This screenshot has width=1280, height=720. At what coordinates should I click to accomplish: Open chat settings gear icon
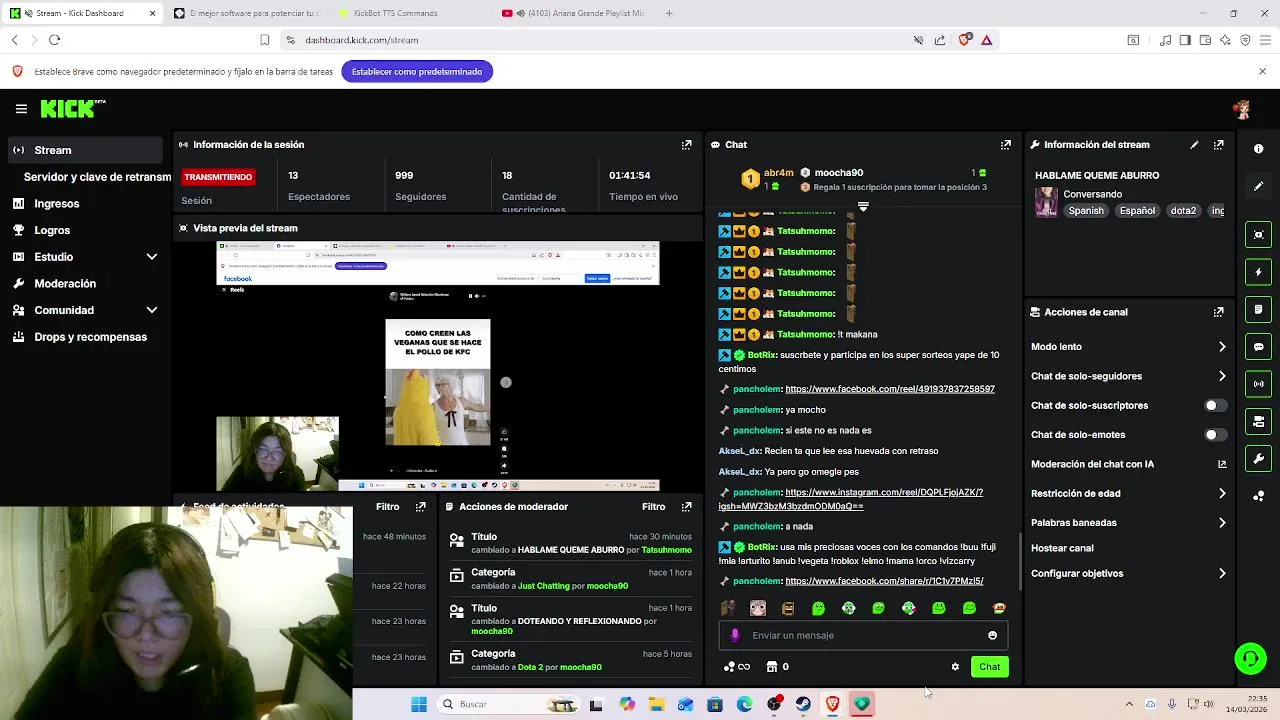click(x=955, y=667)
